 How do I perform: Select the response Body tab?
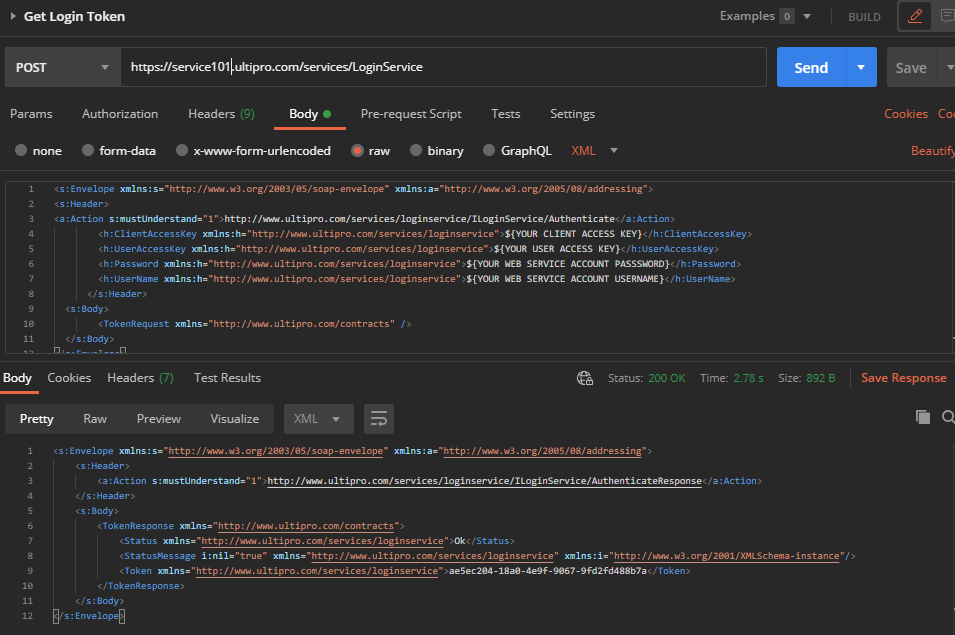coord(17,378)
